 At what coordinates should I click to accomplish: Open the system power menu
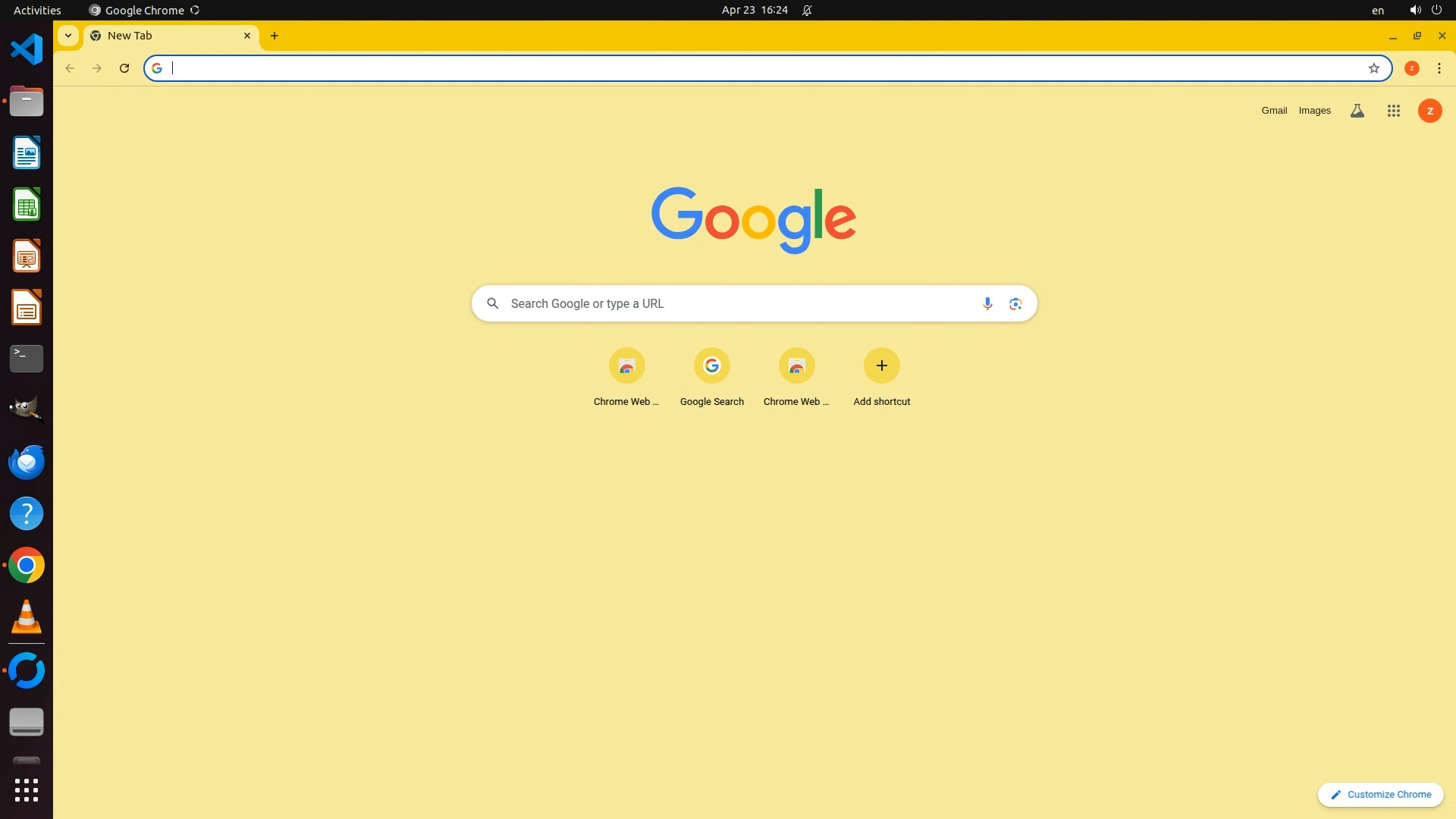pyautogui.click(x=1436, y=10)
